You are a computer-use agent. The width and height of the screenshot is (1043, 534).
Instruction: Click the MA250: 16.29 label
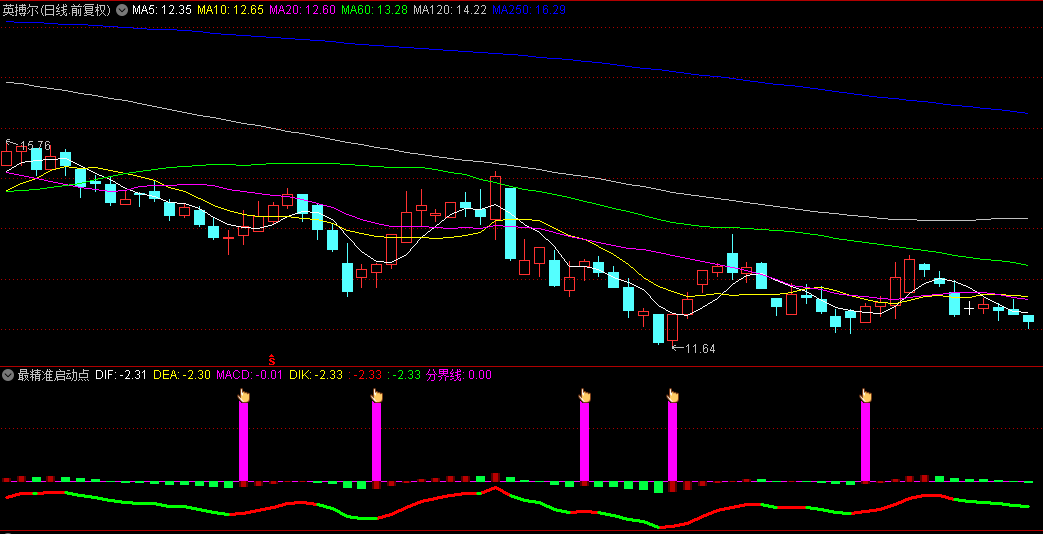[x=529, y=10]
